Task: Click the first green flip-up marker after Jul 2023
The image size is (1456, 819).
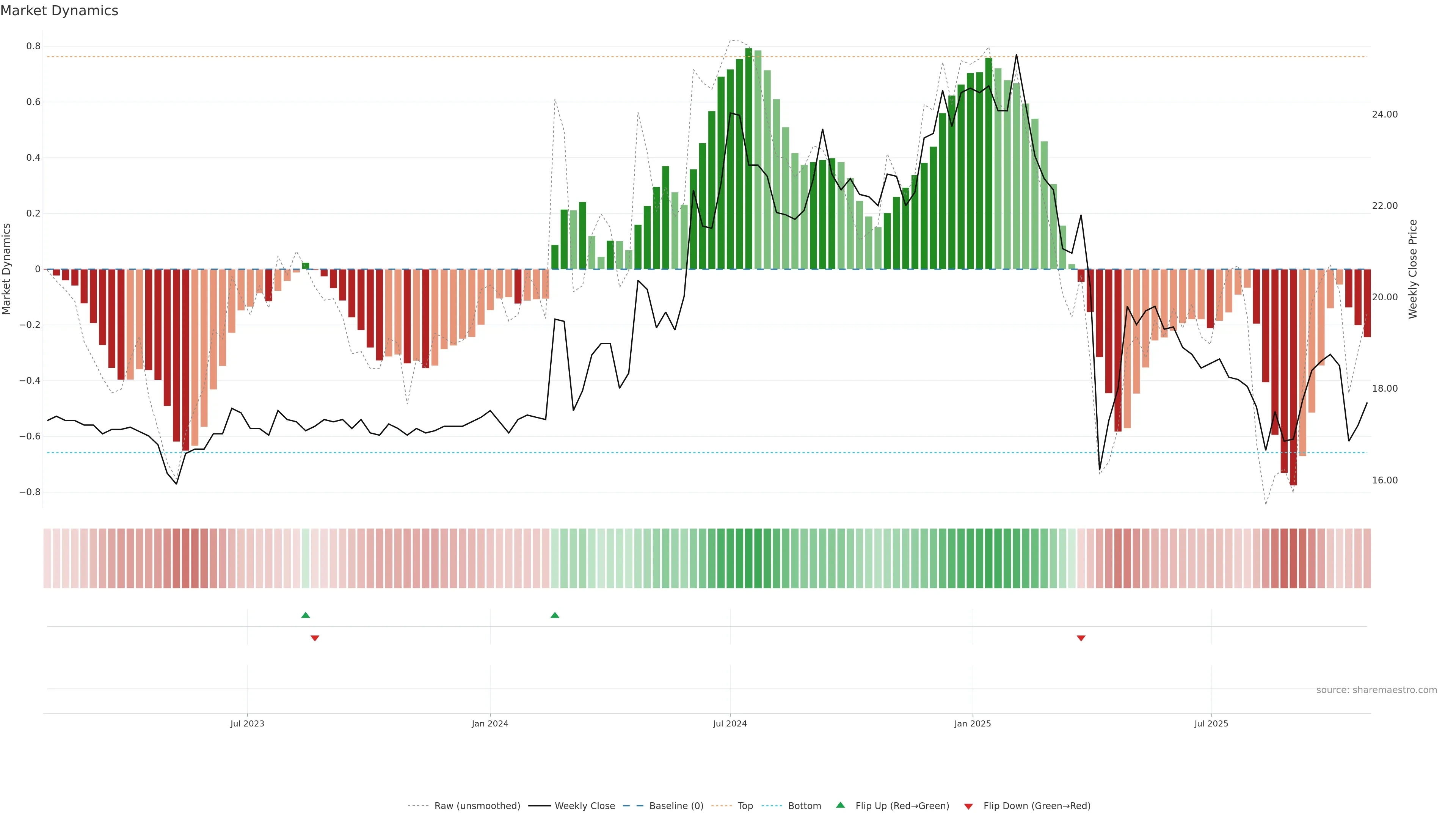Action: [306, 615]
